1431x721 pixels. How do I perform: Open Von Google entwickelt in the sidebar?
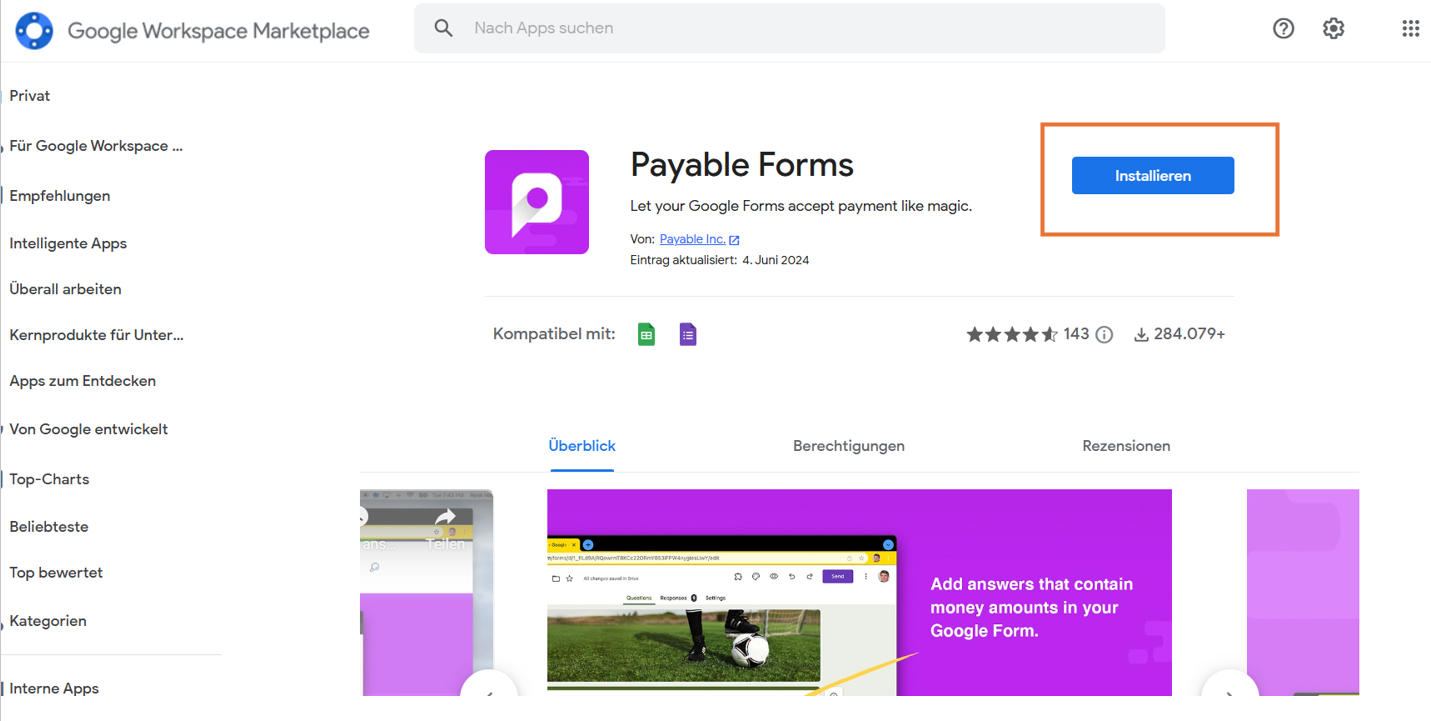point(89,429)
